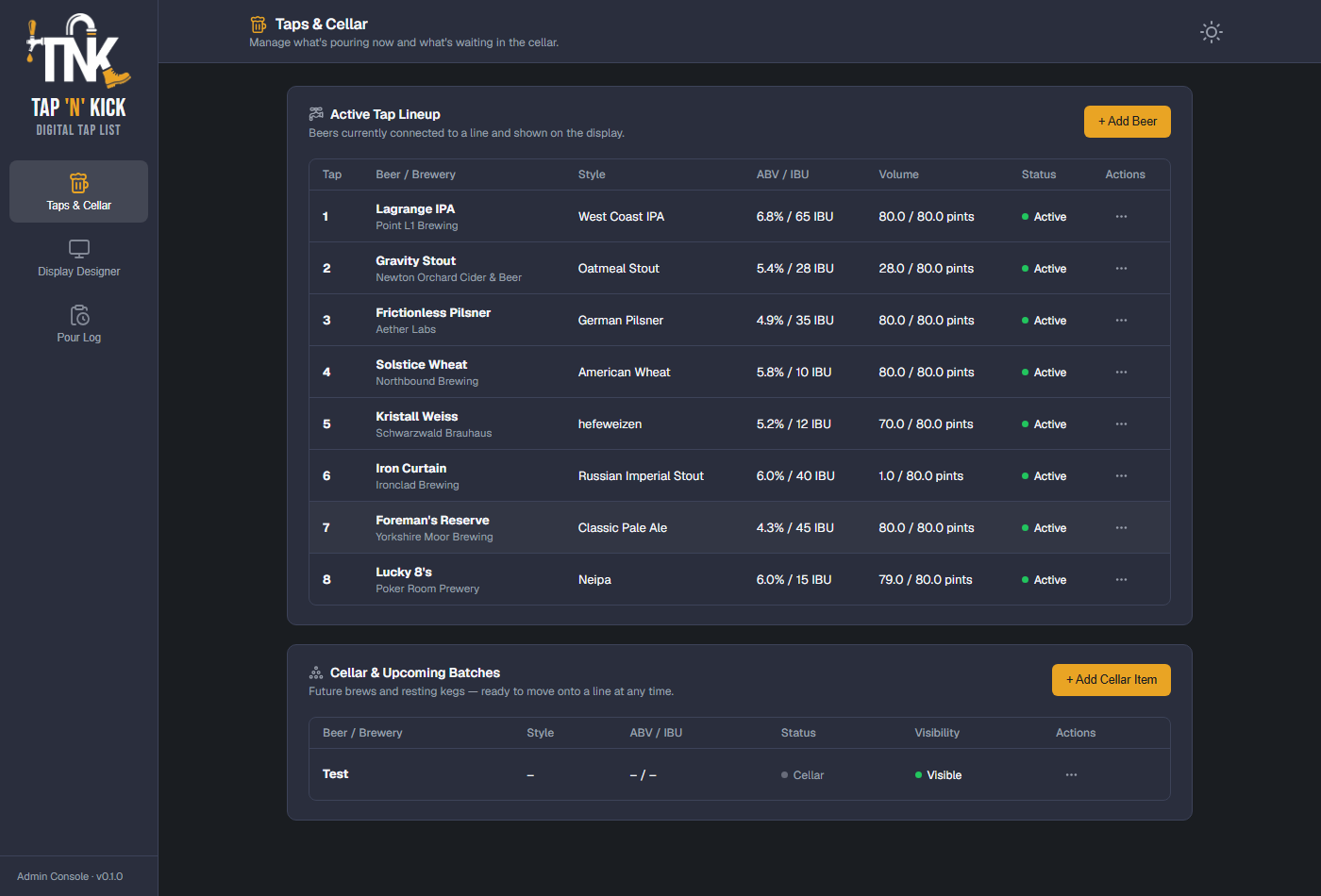Select the Iron Curtain beer name
The height and width of the screenshot is (896, 1321).
coord(410,469)
